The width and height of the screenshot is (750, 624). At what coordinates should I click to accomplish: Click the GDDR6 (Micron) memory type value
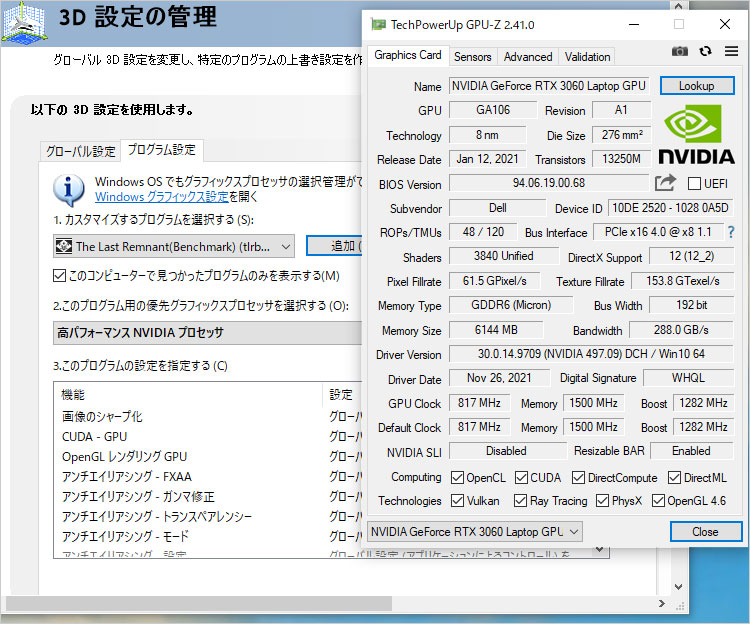pyautogui.click(x=510, y=305)
